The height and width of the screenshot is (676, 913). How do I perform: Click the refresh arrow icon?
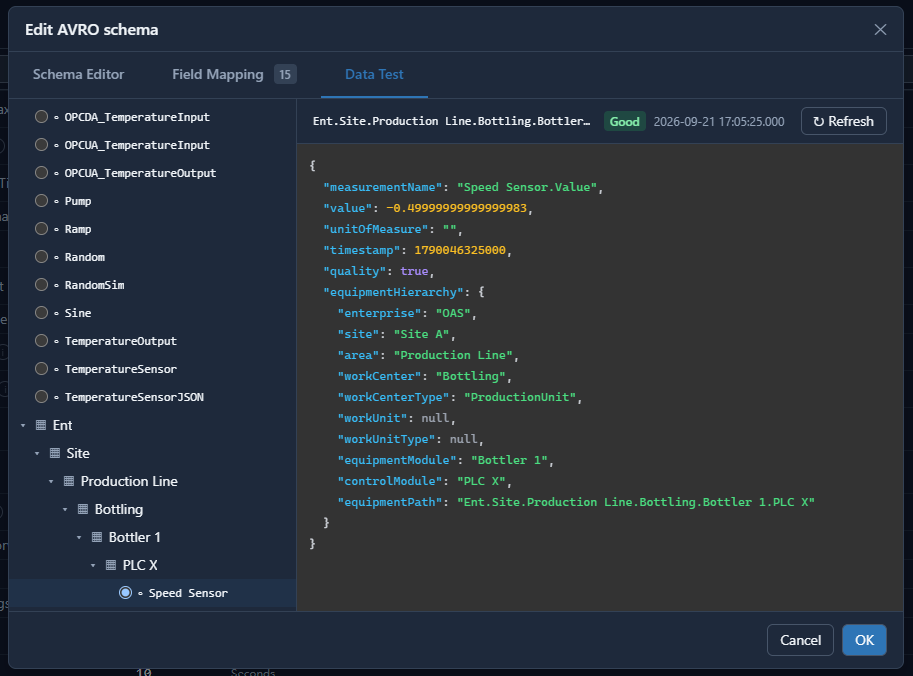click(x=819, y=122)
